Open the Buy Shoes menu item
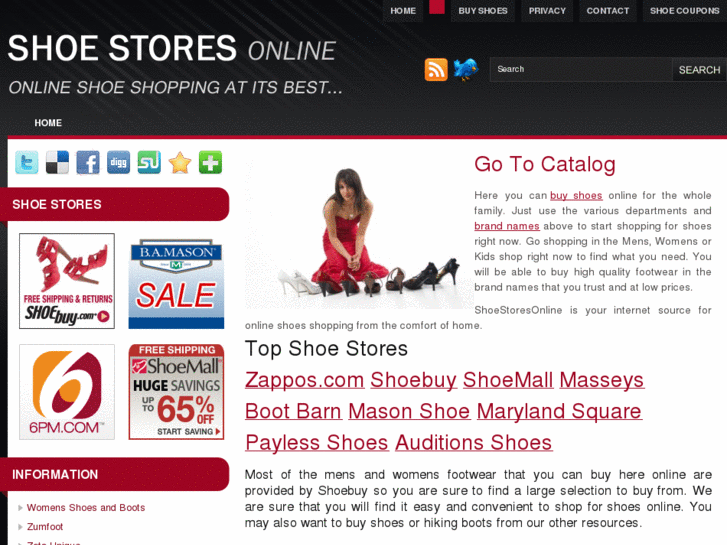 [x=483, y=11]
